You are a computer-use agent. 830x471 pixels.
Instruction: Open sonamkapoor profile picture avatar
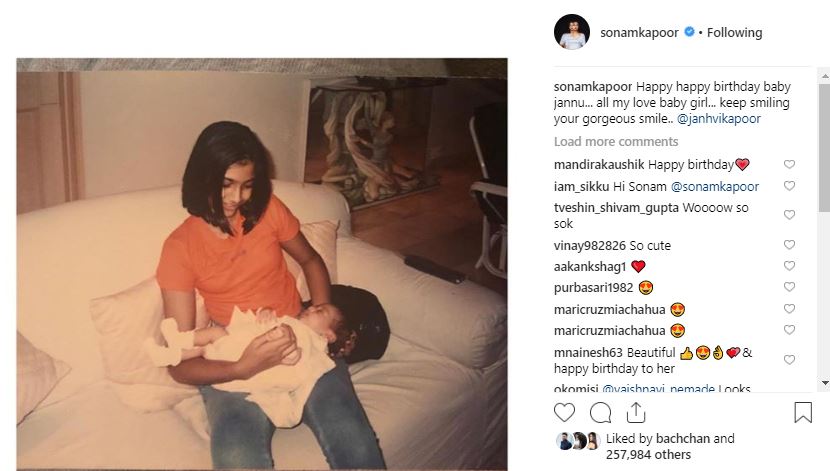[x=572, y=32]
